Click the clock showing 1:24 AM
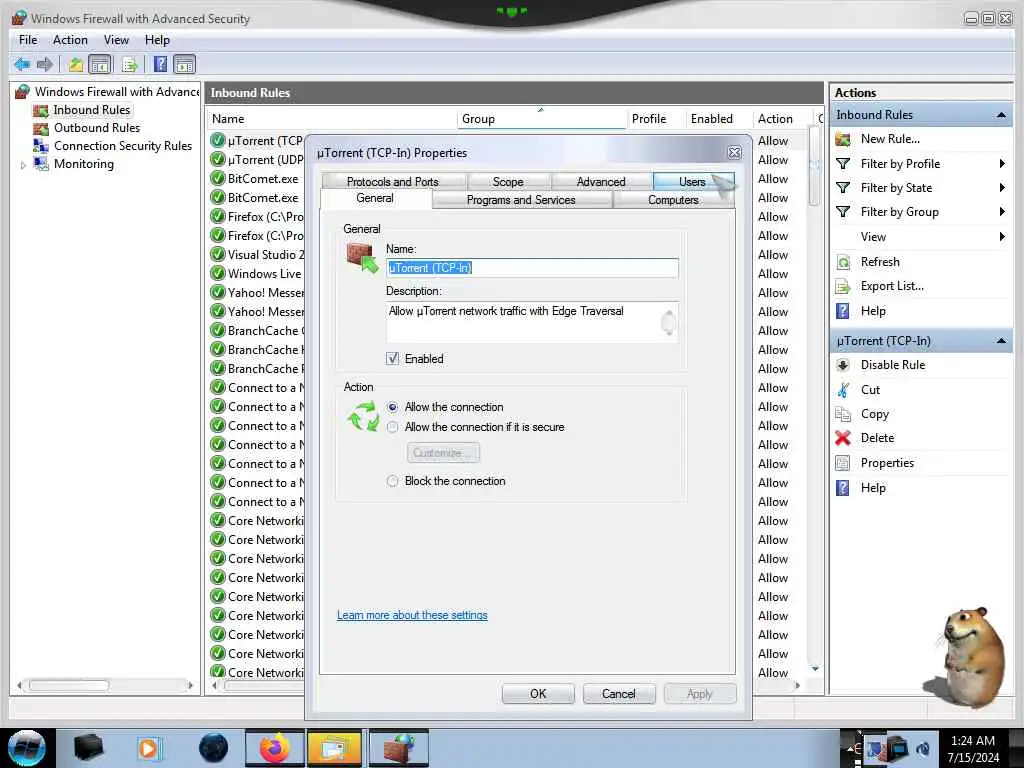This screenshot has width=1024, height=768. [973, 741]
